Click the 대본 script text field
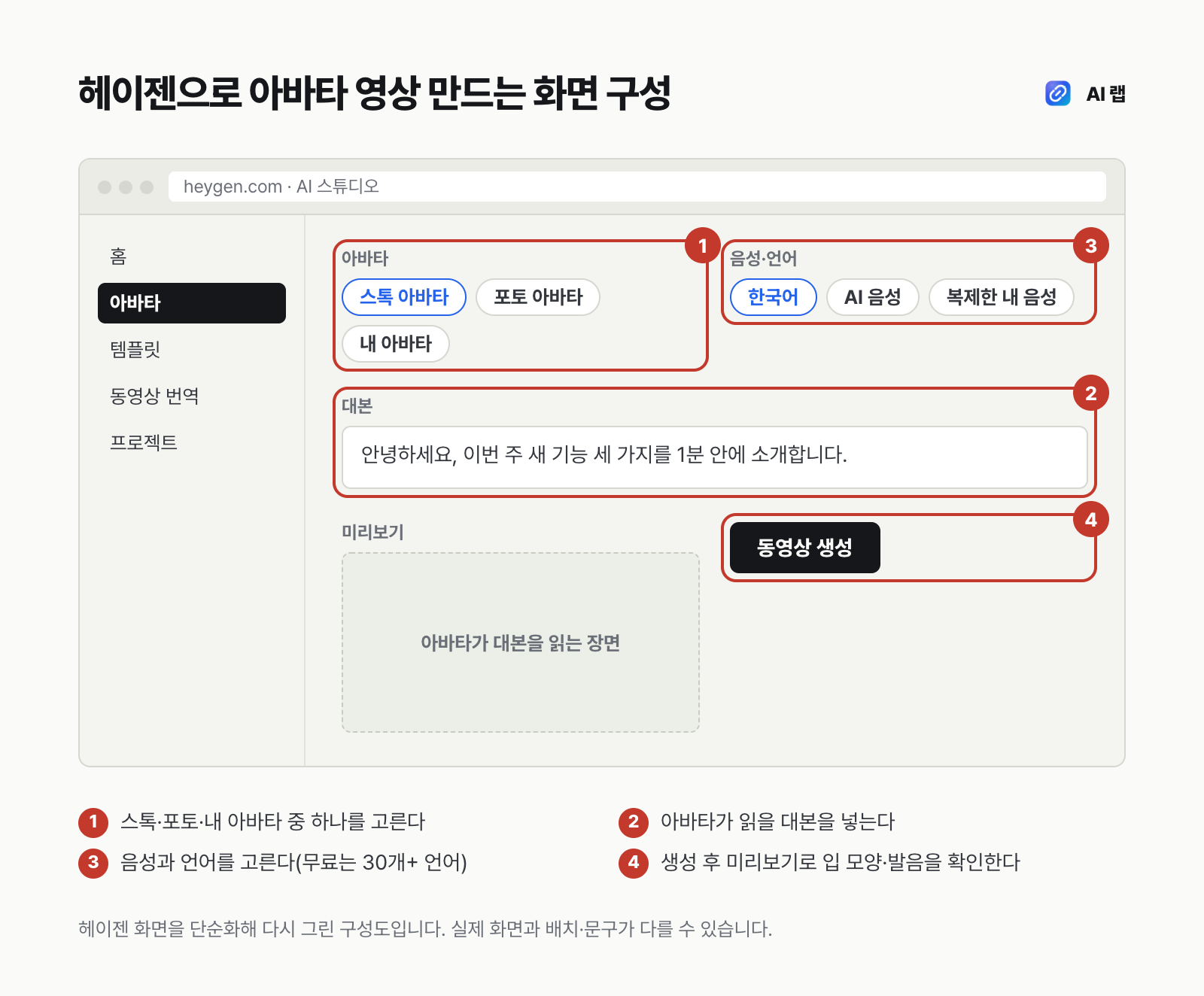Viewport: 1204px width, 996px height. click(x=715, y=457)
